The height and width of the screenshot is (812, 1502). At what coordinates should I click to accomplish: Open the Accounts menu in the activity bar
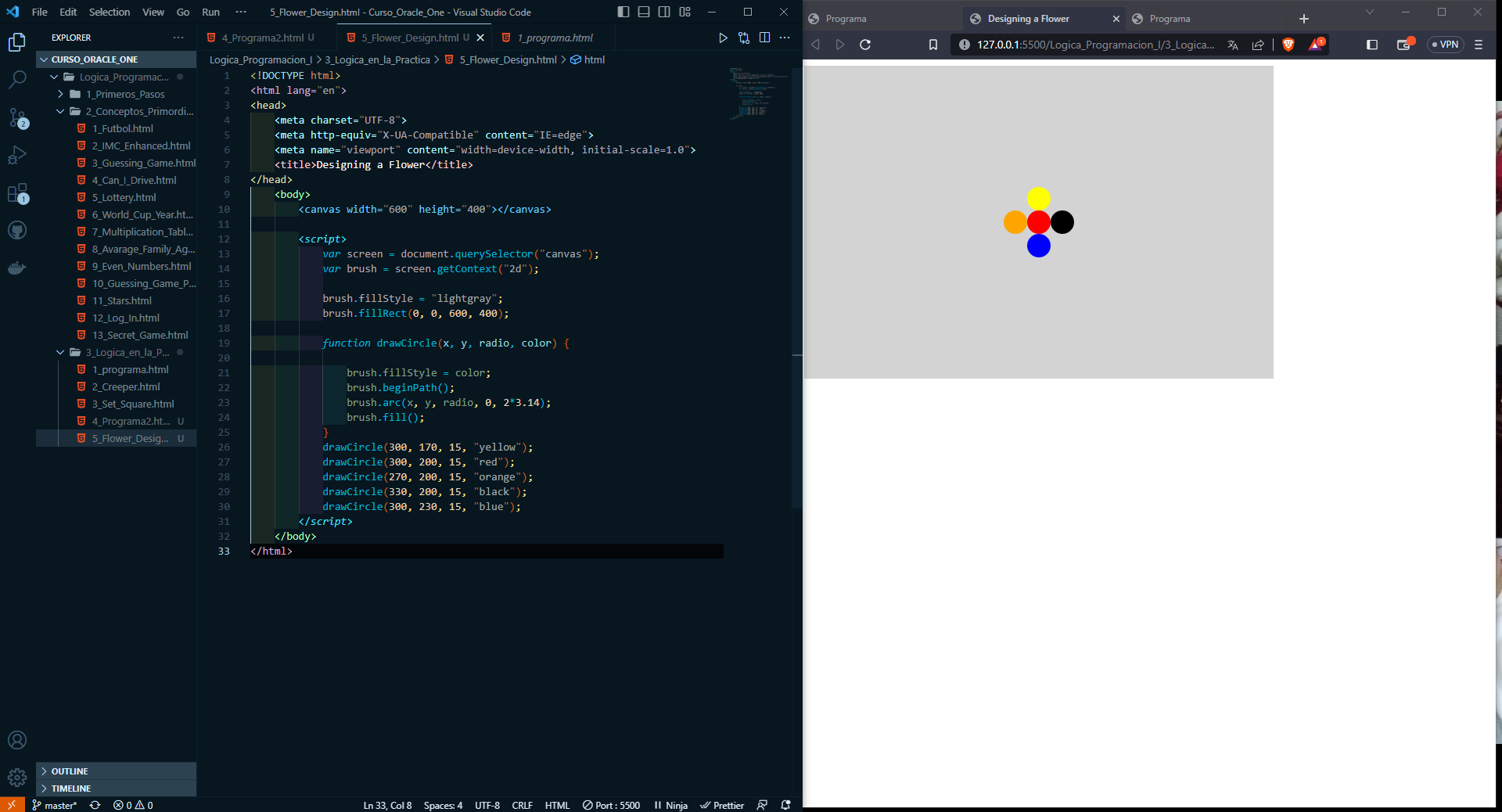[x=17, y=740]
